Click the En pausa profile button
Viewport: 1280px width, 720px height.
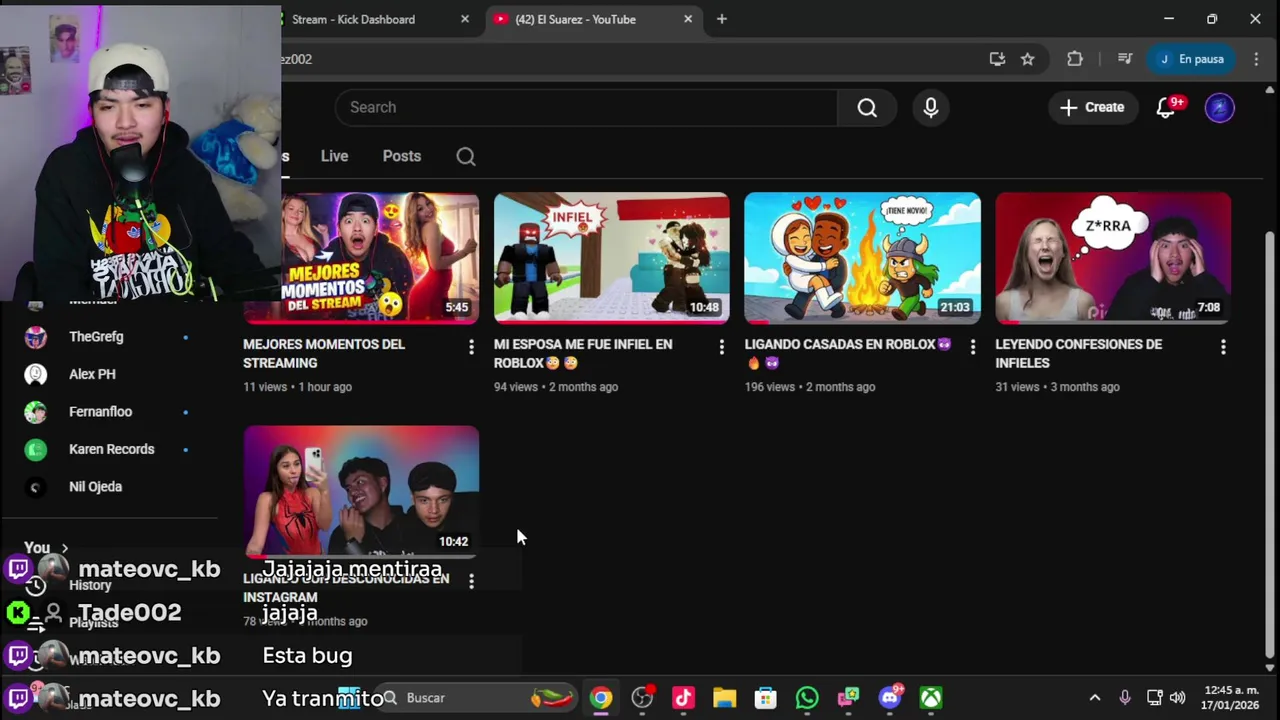coord(1192,59)
